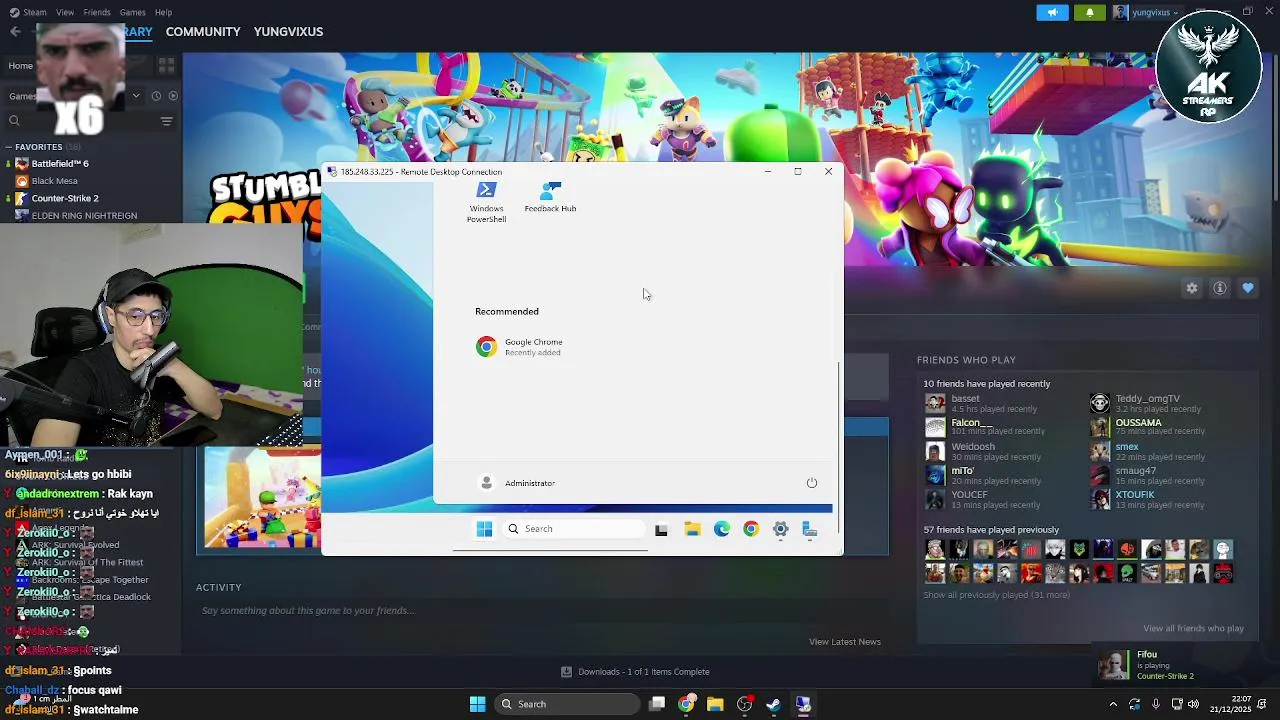Select ELDEN RING NIGHTREIGN in the library list
This screenshot has height=720, width=1280.
coord(84,215)
